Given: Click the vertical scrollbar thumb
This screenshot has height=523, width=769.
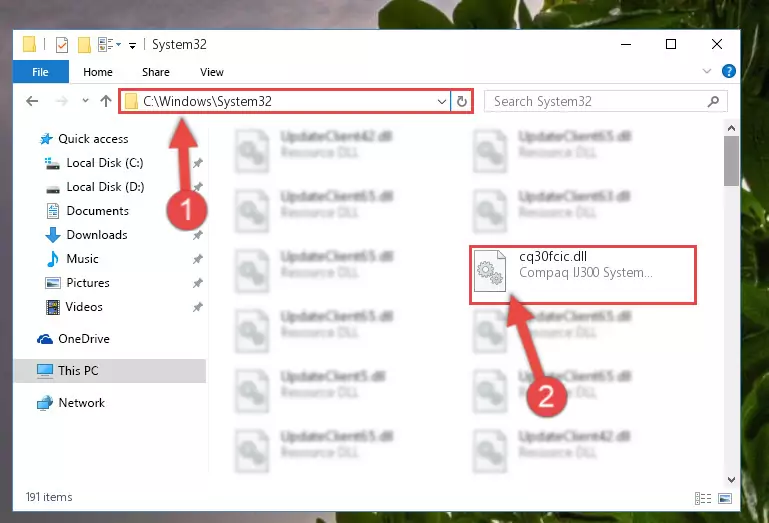Looking at the screenshot, I should 731,161.
